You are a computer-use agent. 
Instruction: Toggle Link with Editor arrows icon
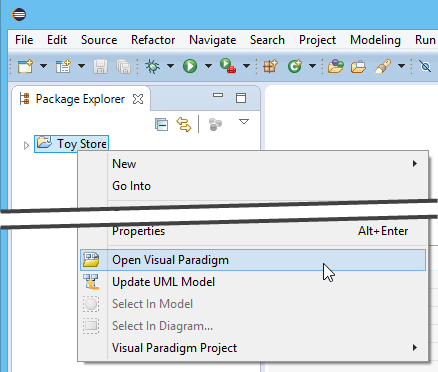[x=184, y=124]
